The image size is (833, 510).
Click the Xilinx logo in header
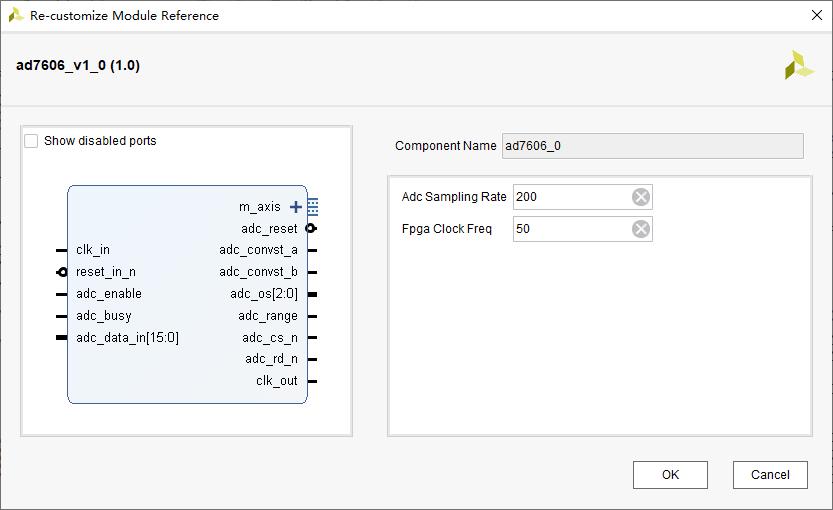point(799,65)
